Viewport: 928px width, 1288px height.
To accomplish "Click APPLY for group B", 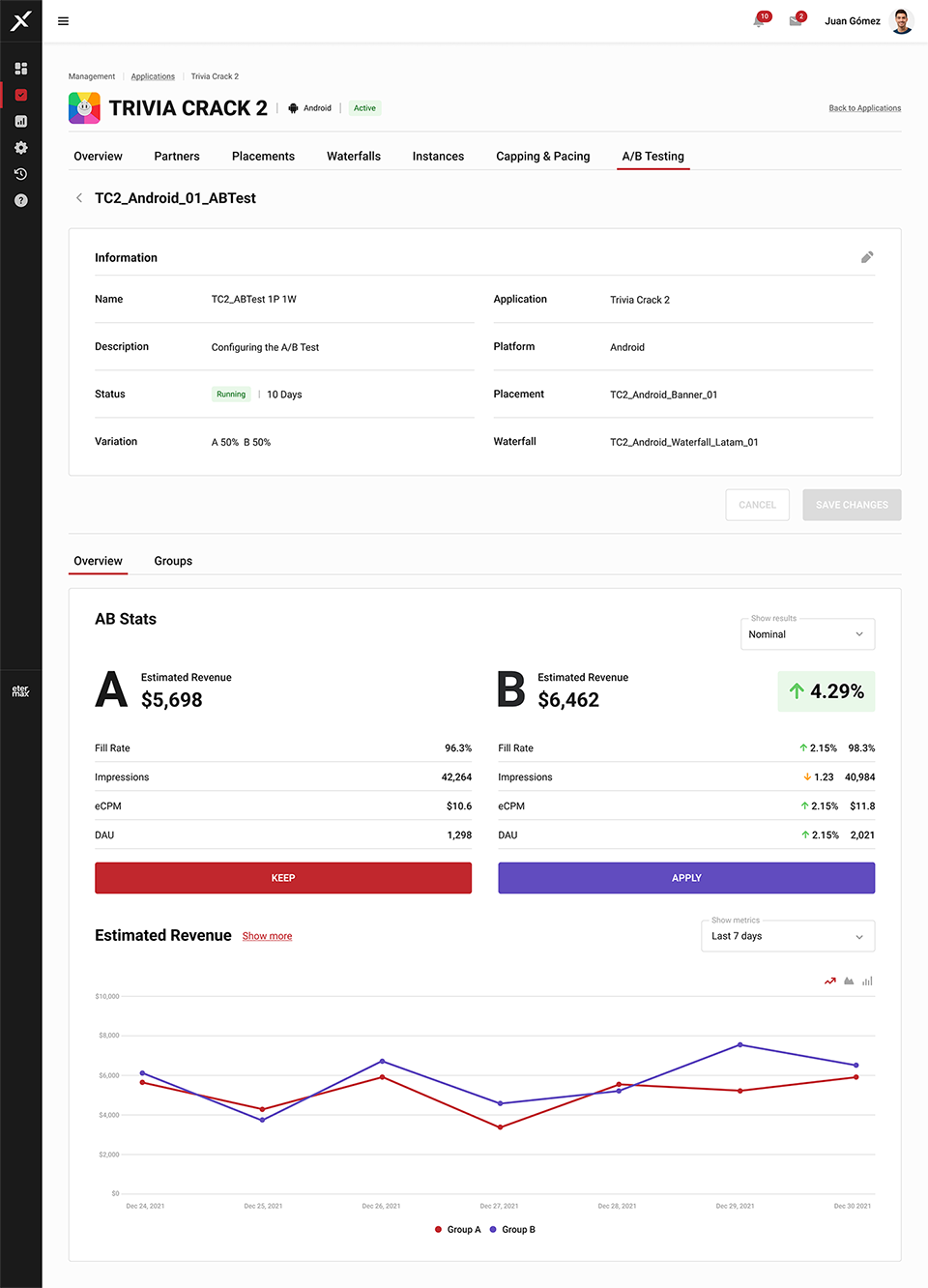I will [686, 878].
